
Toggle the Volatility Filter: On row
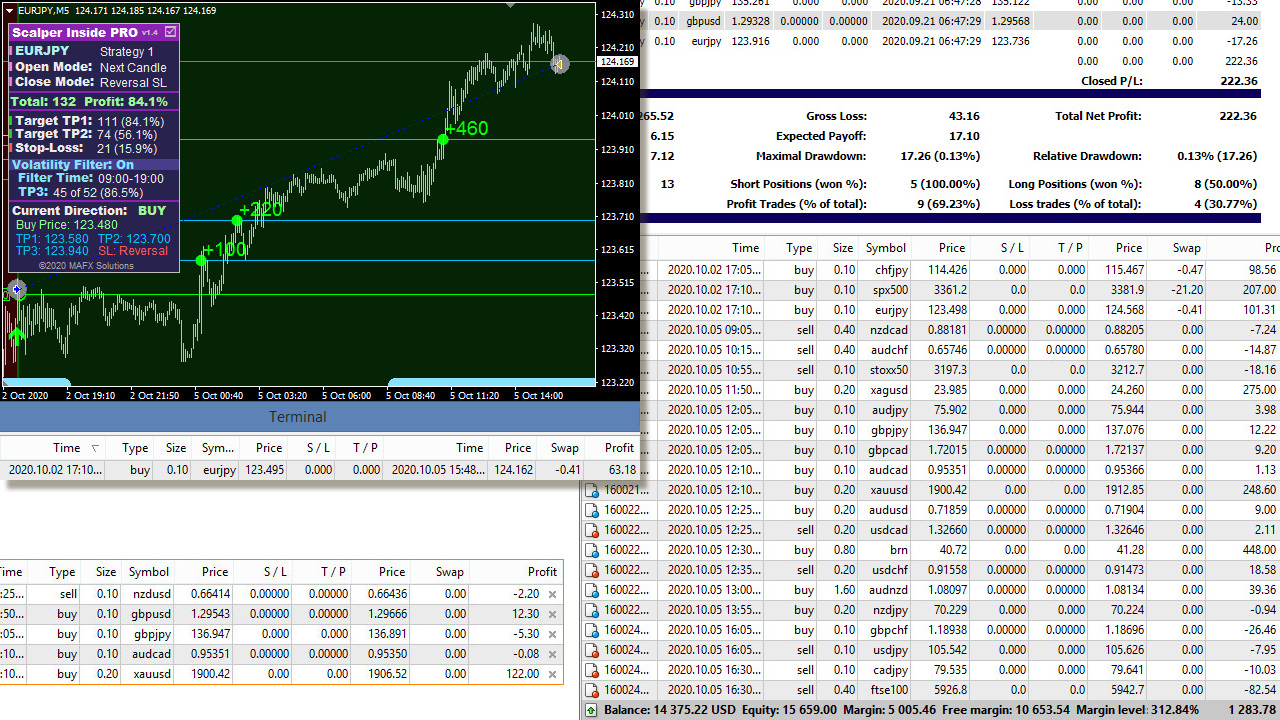tap(73, 165)
